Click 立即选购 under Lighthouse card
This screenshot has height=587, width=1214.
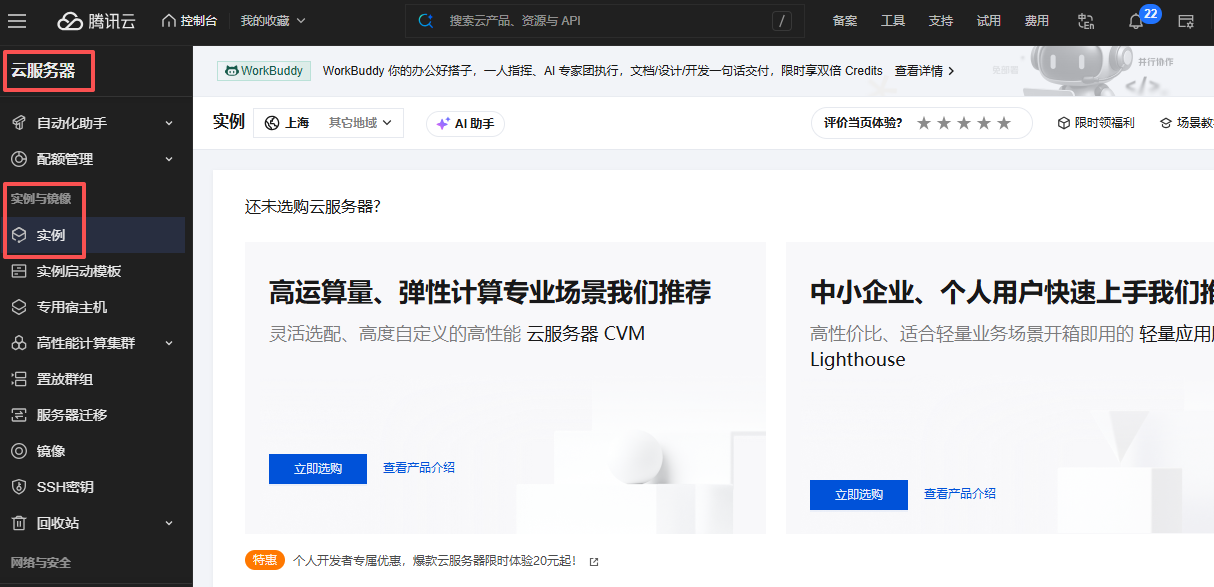point(859,494)
